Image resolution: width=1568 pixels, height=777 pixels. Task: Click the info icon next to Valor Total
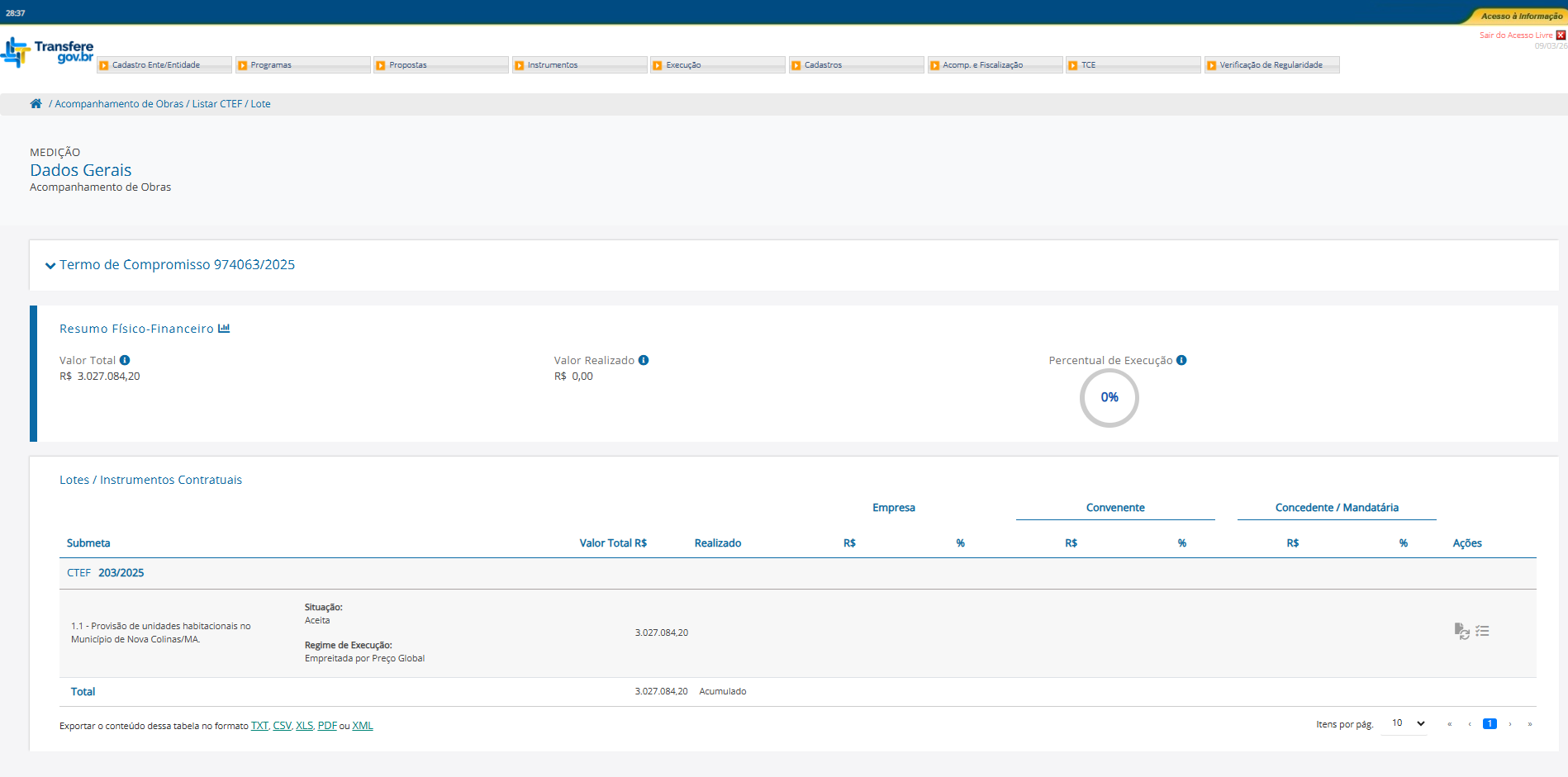click(125, 360)
